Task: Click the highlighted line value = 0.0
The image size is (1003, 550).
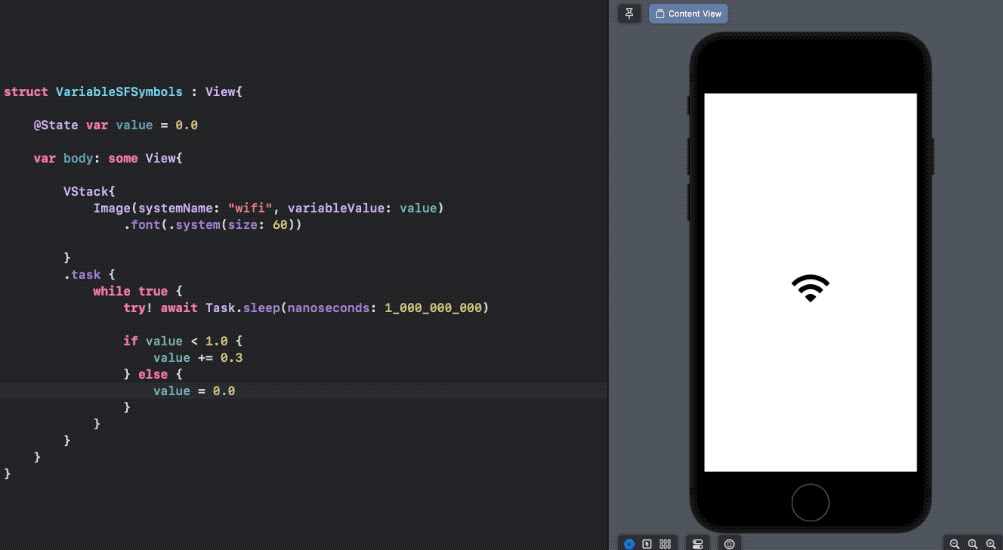Action: point(194,391)
